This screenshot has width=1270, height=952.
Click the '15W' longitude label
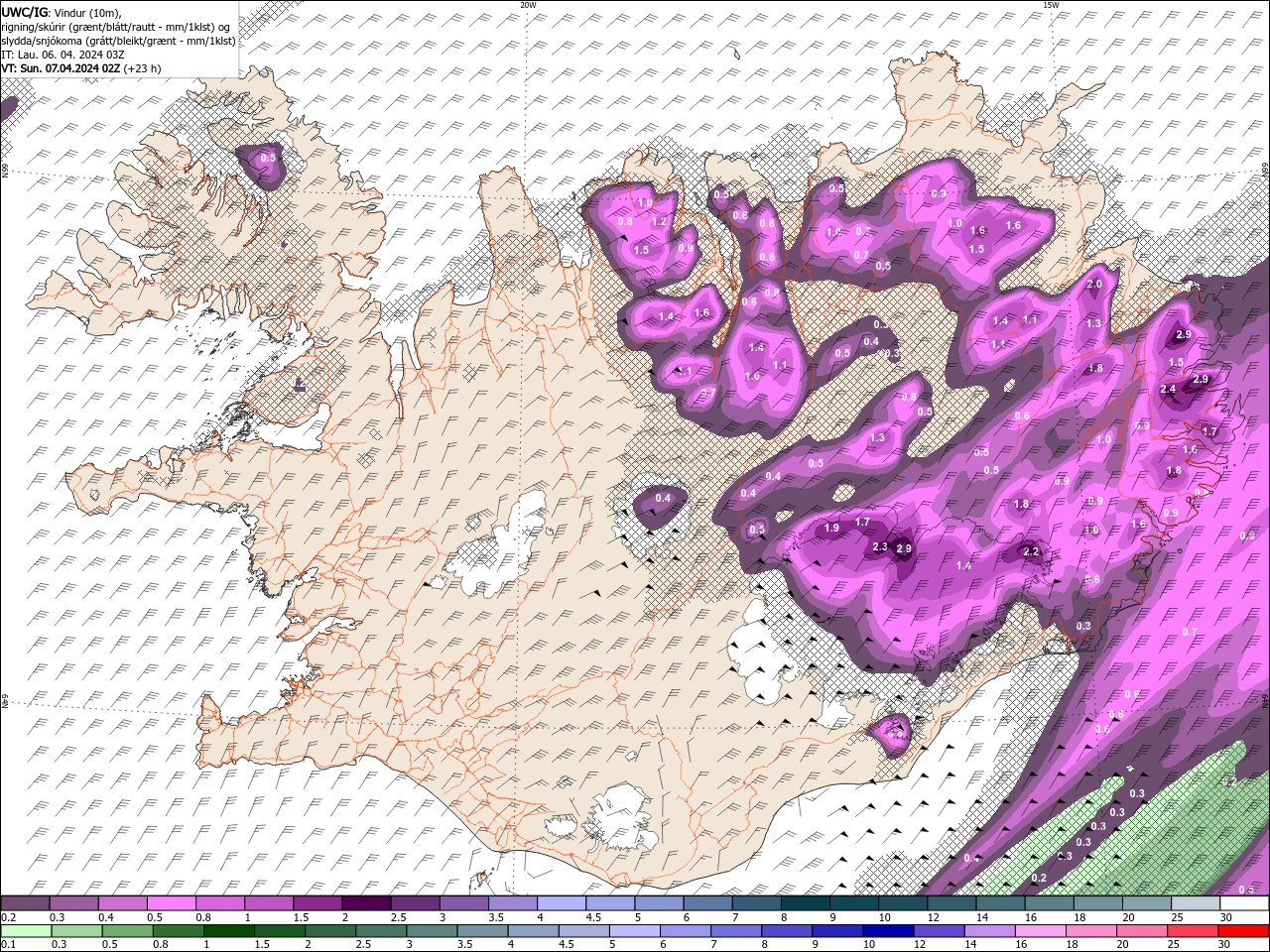1051,5
